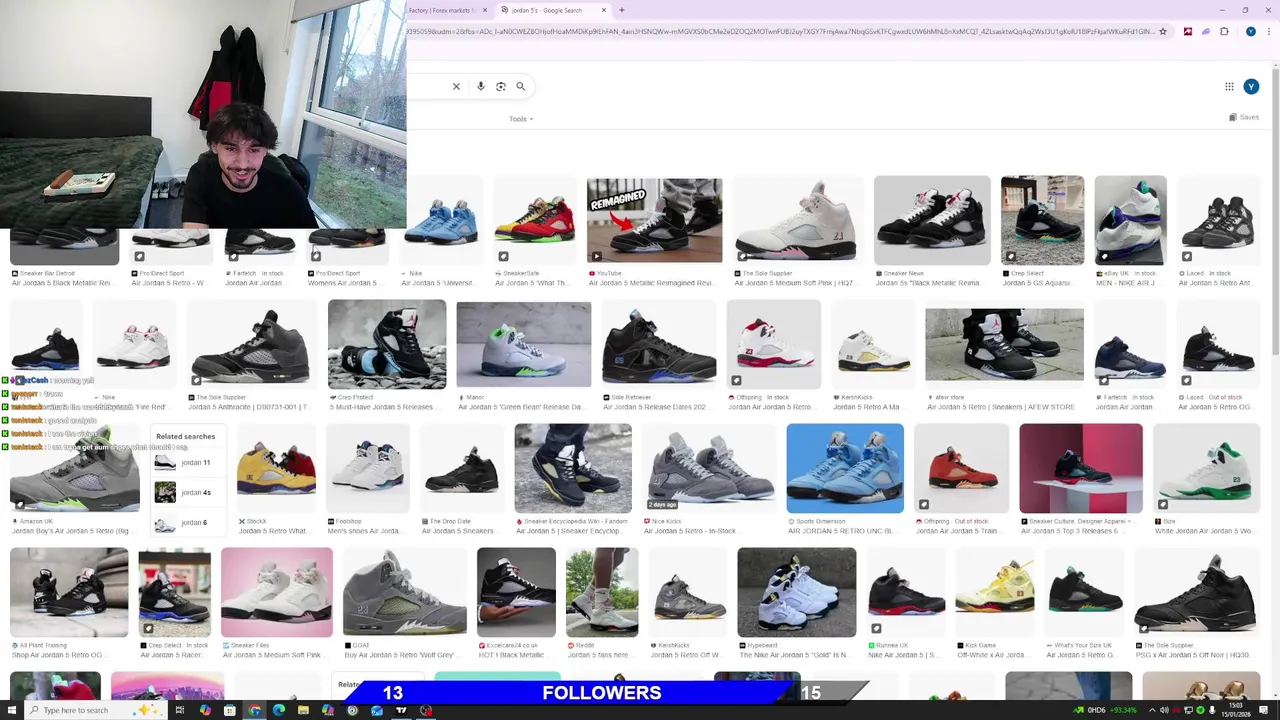Open the Air Jordan 5 Medium Soft Pink thumbnail
The width and height of the screenshot is (1280, 720).
coord(797,221)
